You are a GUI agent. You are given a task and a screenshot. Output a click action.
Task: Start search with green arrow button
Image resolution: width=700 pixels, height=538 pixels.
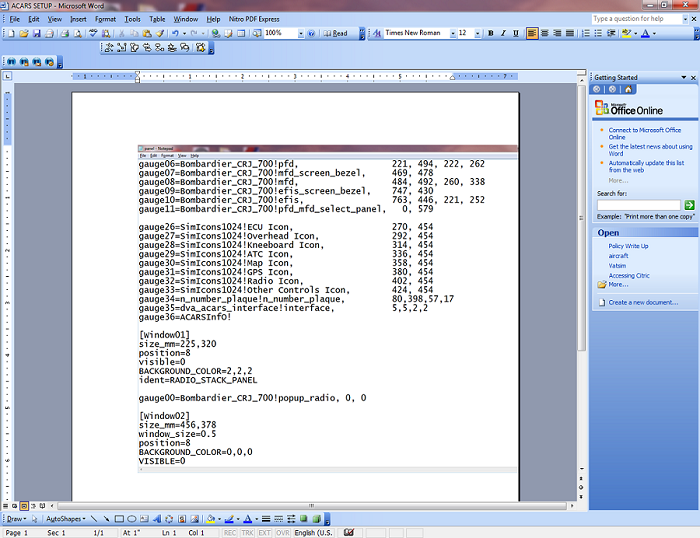(689, 205)
